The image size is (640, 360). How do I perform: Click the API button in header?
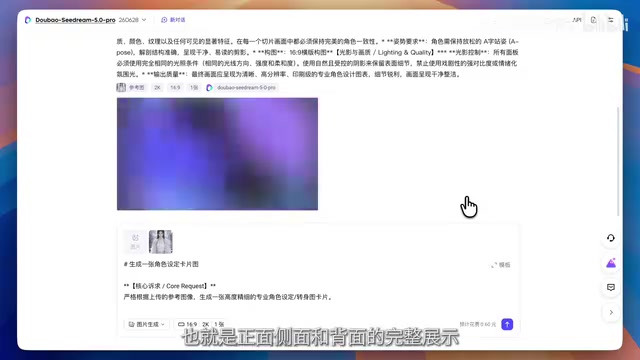576,20
